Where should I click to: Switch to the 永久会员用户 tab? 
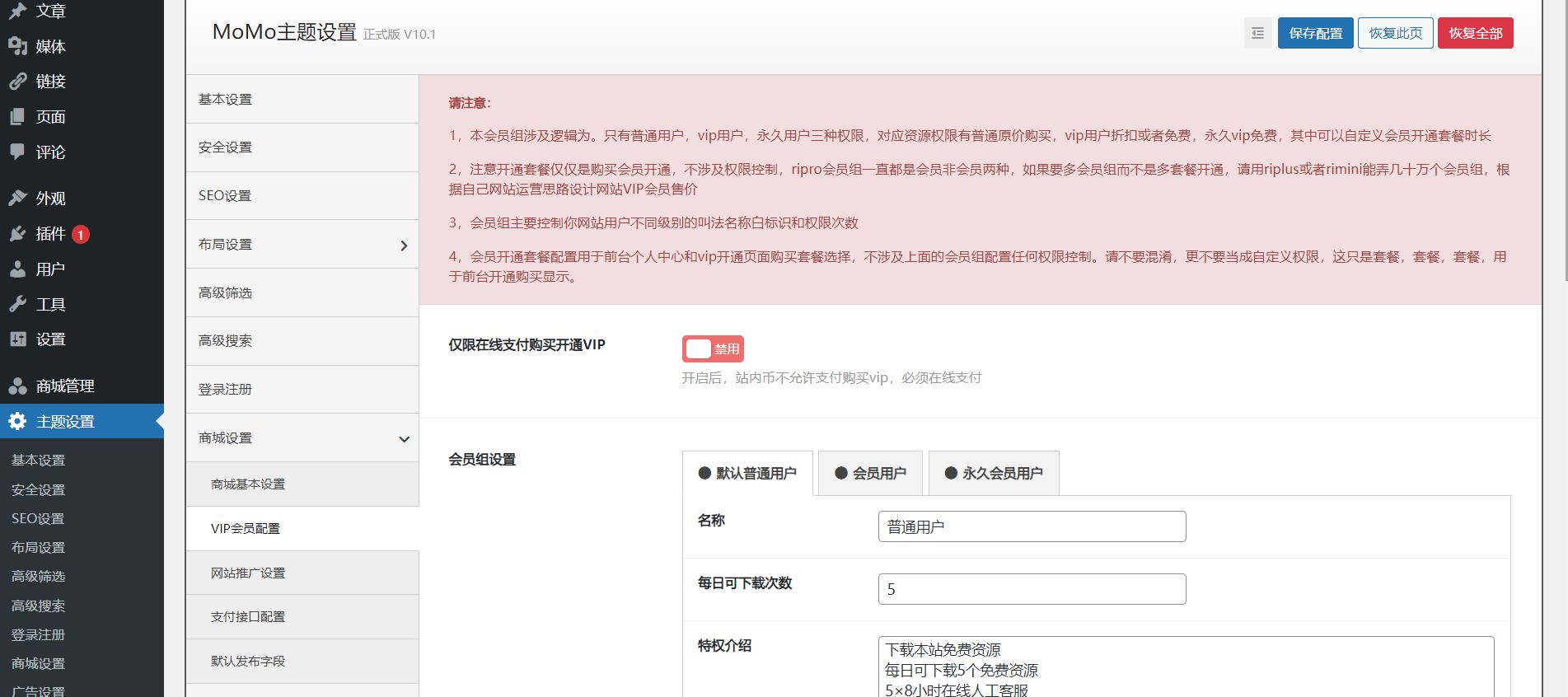click(994, 474)
